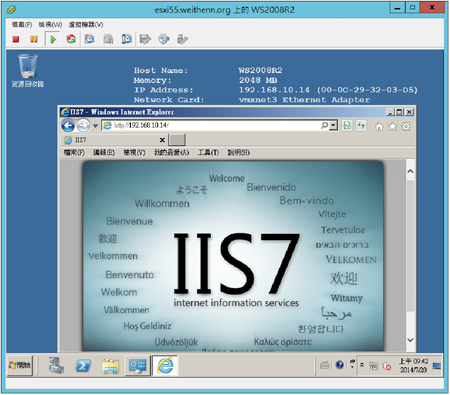Open the 虛擬機器(V) menu
This screenshot has width=450, height=395.
click(86, 25)
